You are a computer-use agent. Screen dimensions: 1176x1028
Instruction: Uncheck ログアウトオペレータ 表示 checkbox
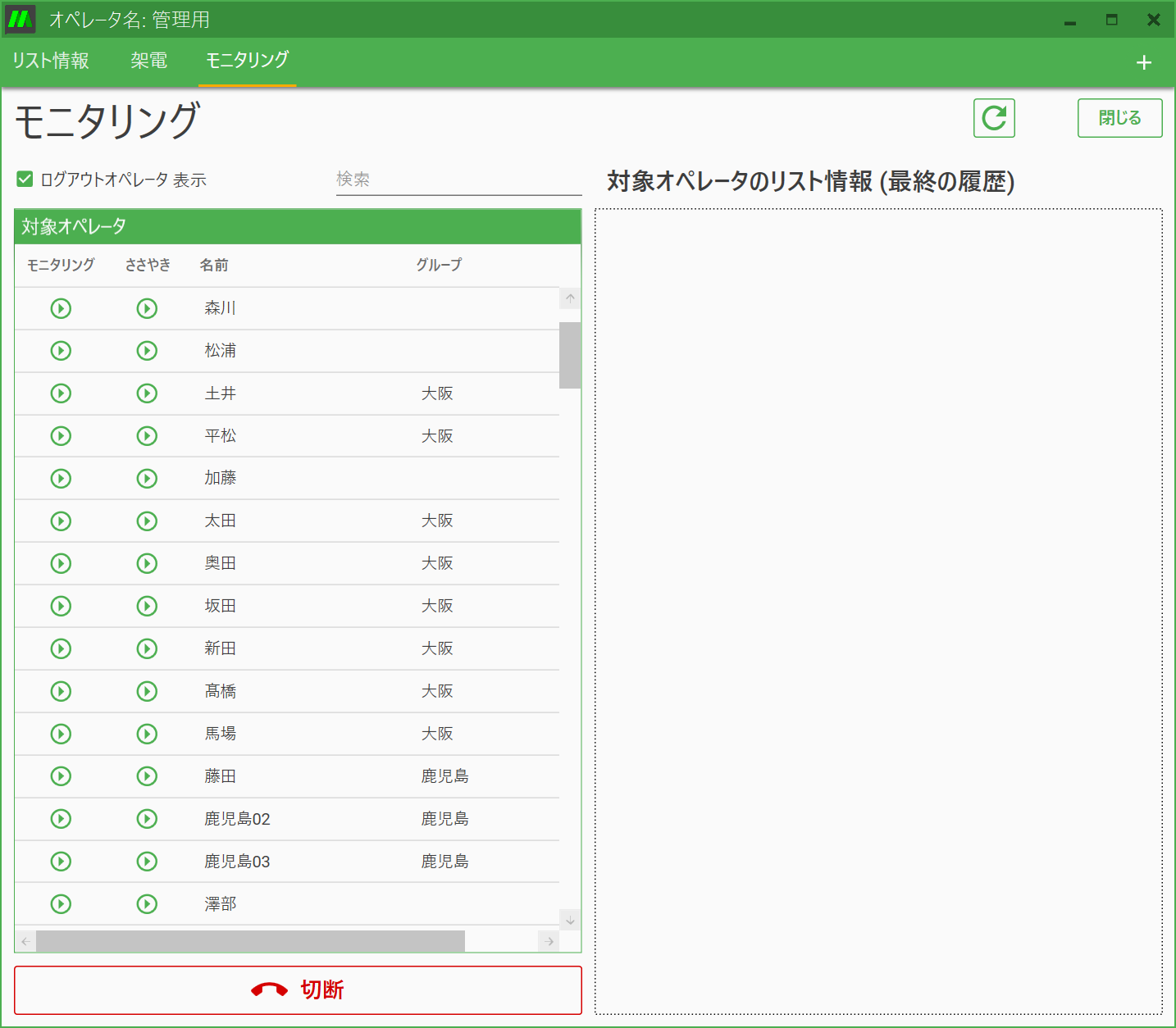coord(25,180)
